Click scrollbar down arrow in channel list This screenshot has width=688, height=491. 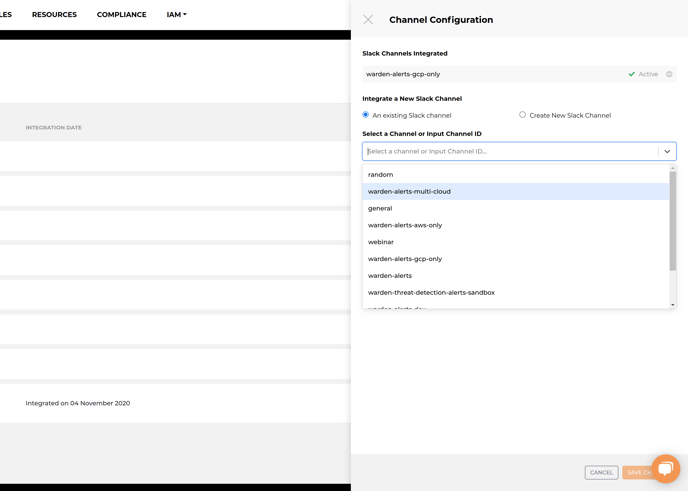(x=673, y=305)
